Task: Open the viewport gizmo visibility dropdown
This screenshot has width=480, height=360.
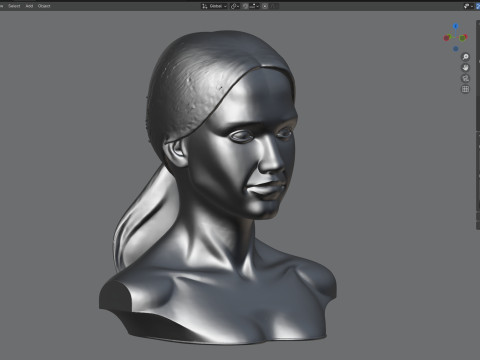Action: click(x=468, y=6)
